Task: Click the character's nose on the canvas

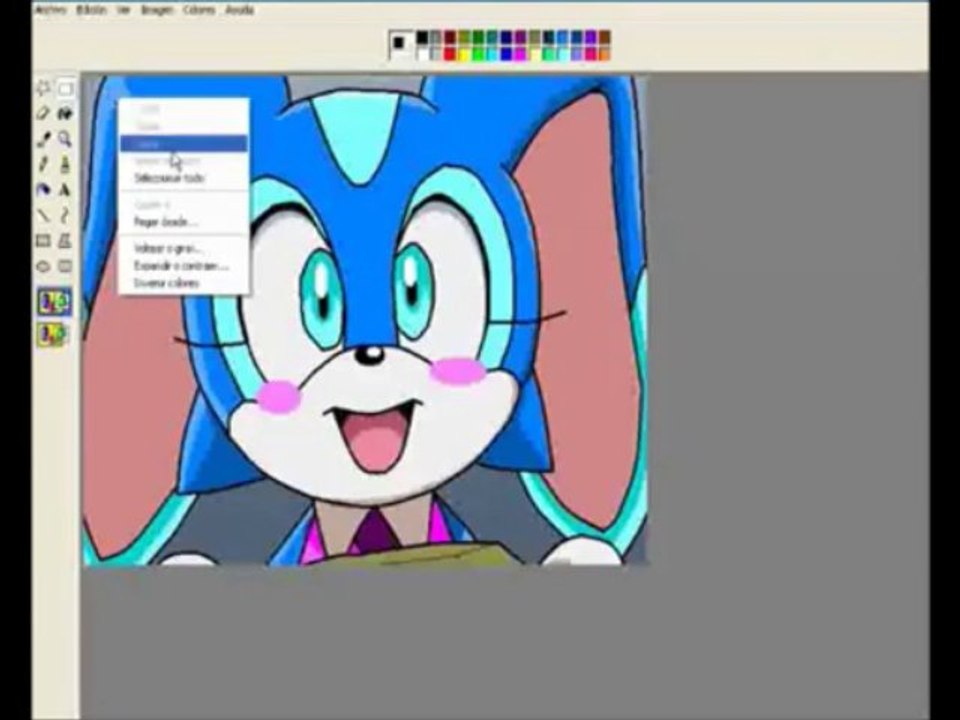Action: click(x=370, y=354)
